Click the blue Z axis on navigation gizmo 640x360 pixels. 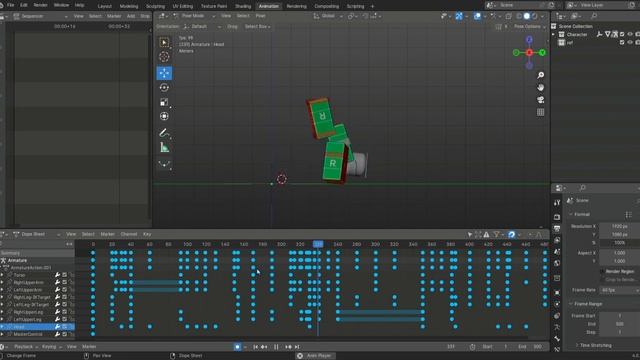529,40
